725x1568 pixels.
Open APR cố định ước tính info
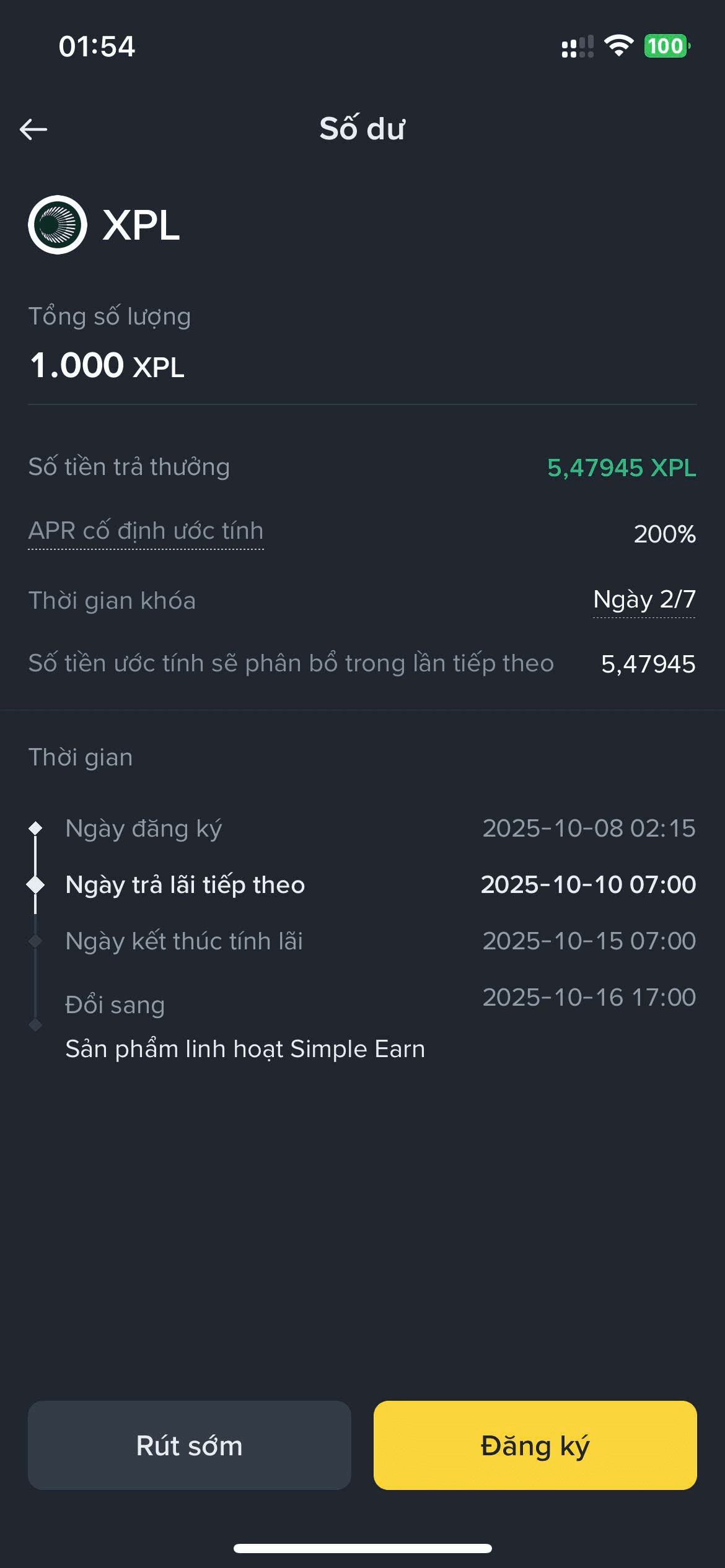(x=146, y=531)
